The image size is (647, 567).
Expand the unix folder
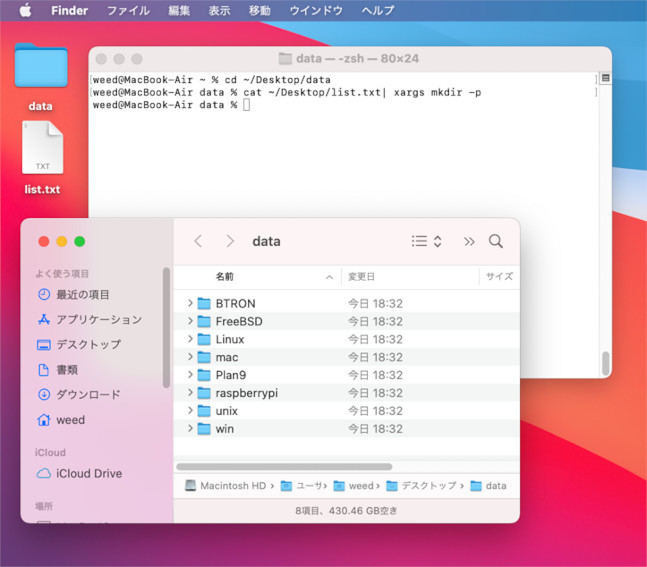190,411
